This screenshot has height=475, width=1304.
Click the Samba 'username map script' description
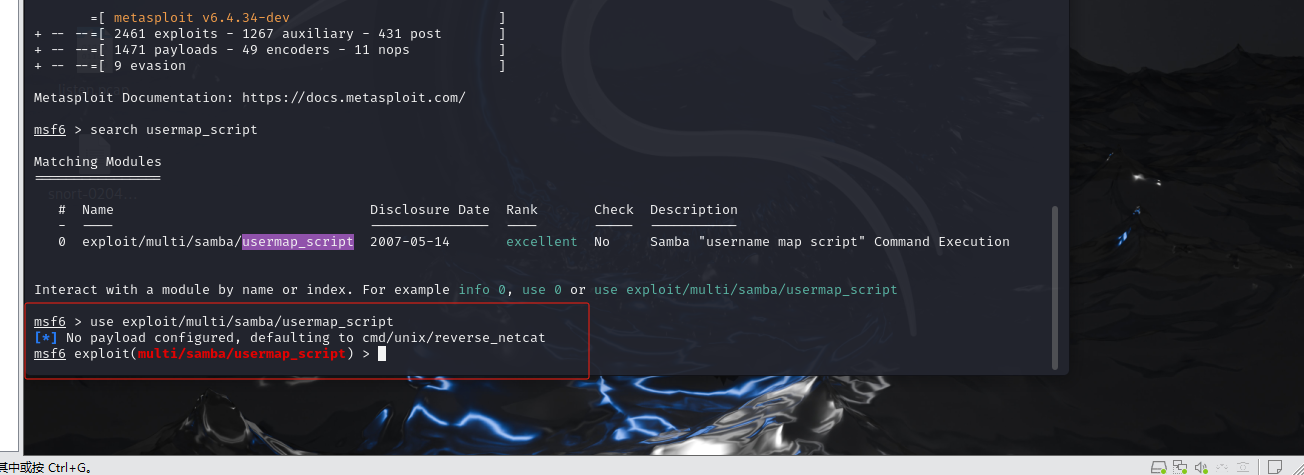click(x=830, y=242)
